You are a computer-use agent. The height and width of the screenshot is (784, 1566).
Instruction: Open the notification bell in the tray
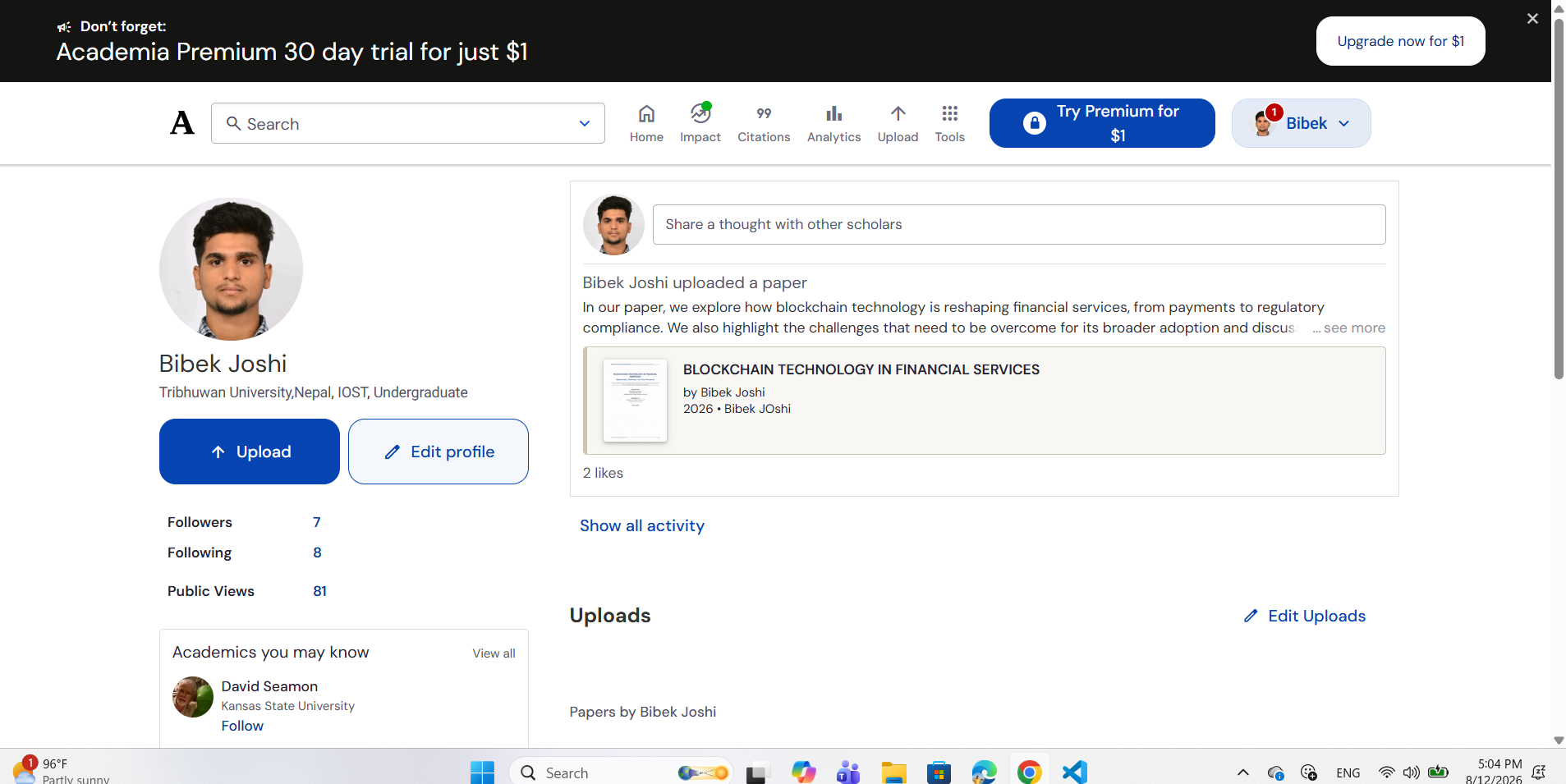(x=1539, y=773)
